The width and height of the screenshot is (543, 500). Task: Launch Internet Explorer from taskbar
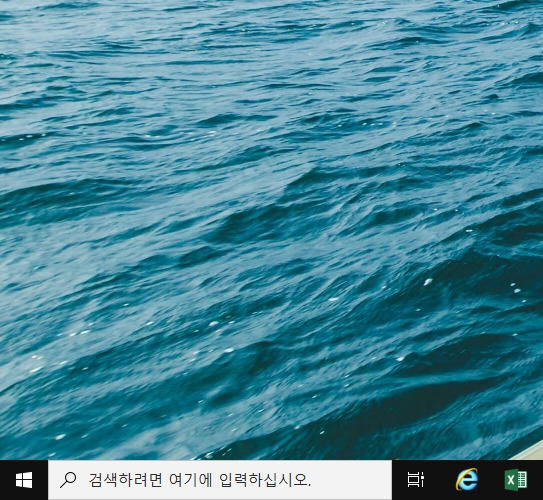coord(466,480)
